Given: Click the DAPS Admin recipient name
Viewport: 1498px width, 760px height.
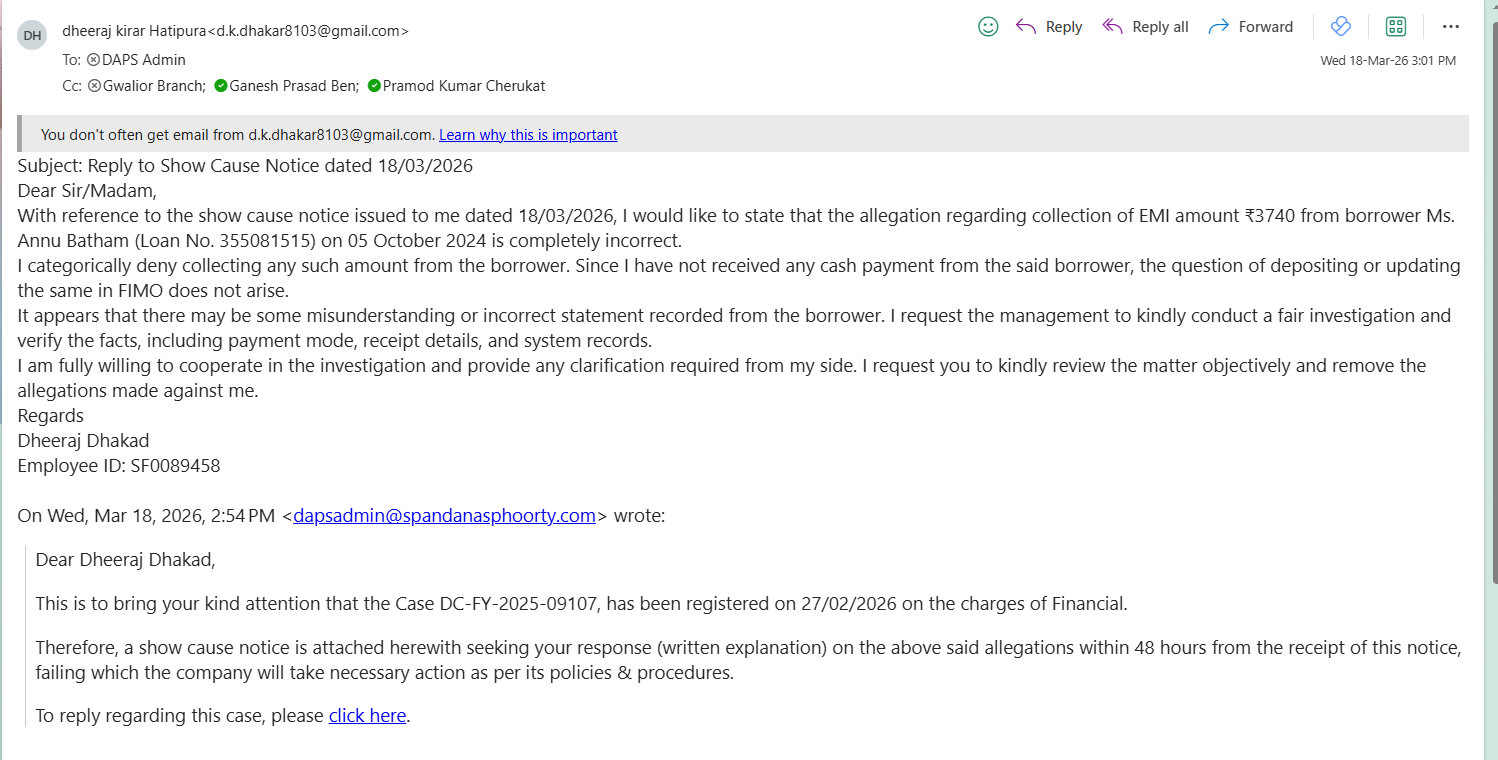Looking at the screenshot, I should coord(144,60).
